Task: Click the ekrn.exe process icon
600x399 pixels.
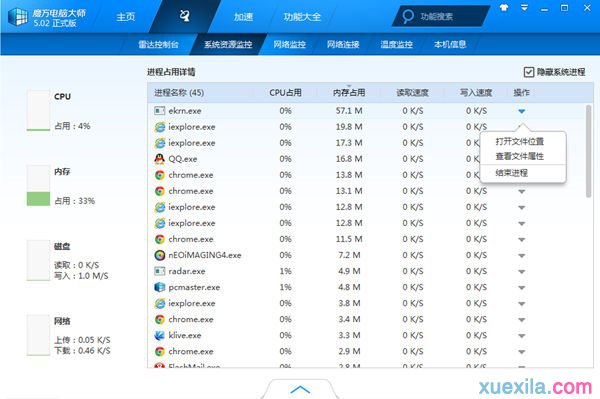Action: tap(159, 111)
